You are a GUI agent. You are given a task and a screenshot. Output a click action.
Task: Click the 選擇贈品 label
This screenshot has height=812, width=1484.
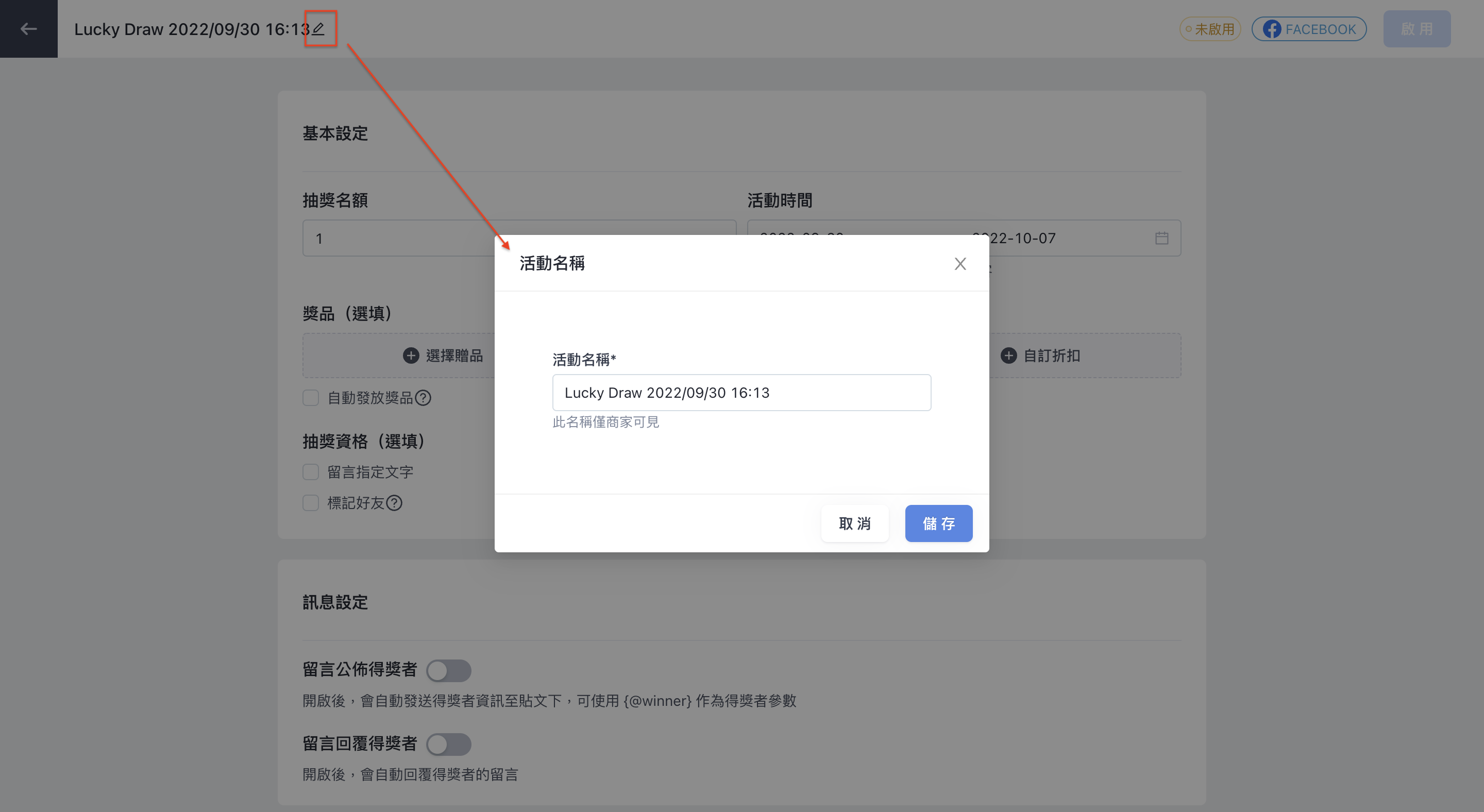pos(454,356)
